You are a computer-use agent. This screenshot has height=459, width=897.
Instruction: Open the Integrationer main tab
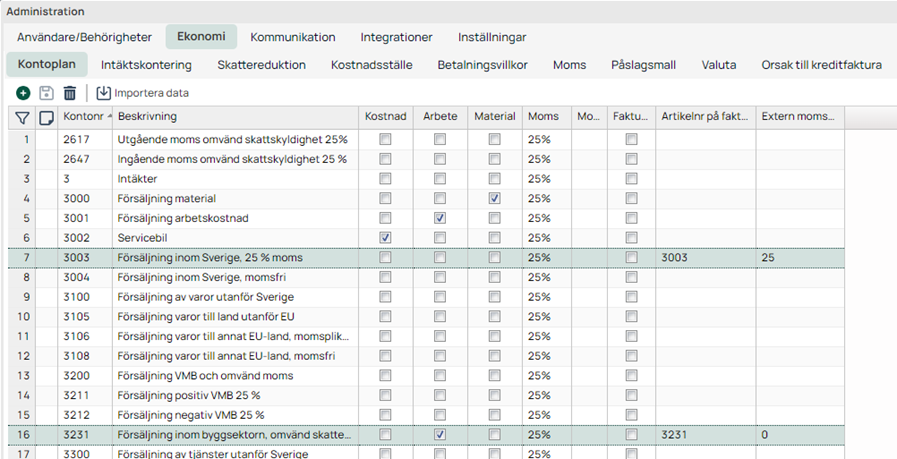(396, 37)
